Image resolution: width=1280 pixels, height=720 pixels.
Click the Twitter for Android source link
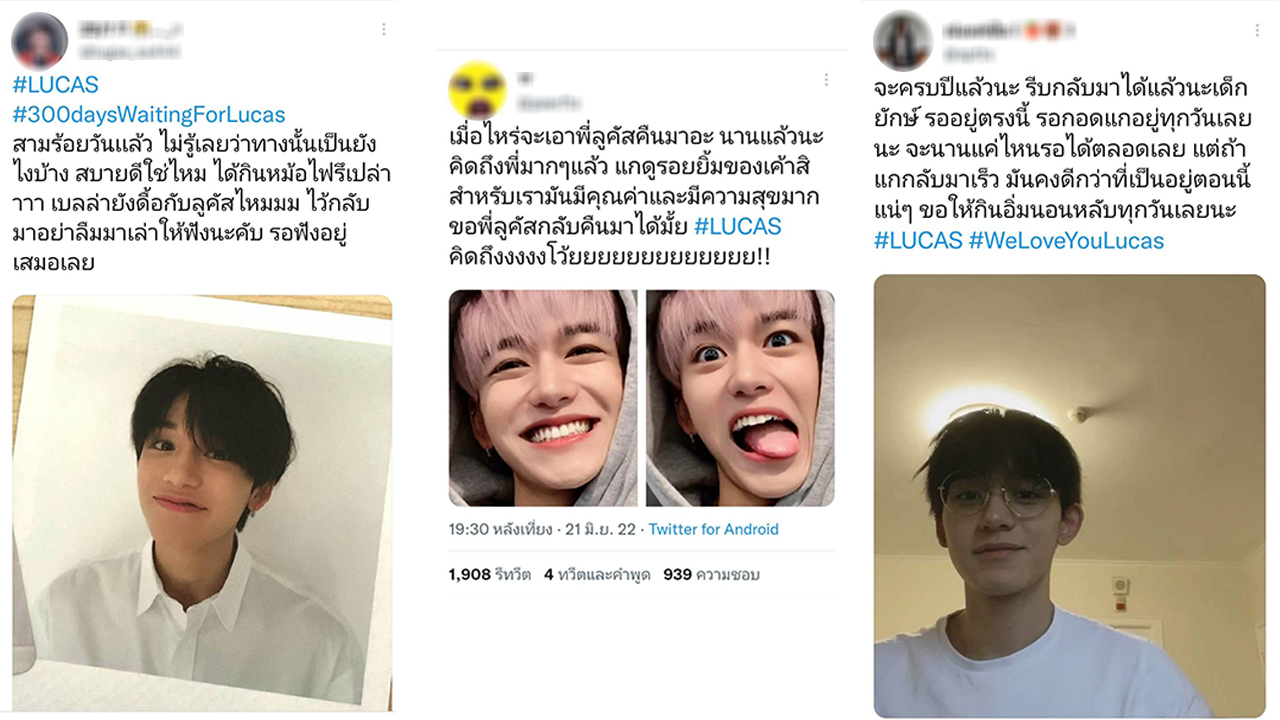[713, 529]
